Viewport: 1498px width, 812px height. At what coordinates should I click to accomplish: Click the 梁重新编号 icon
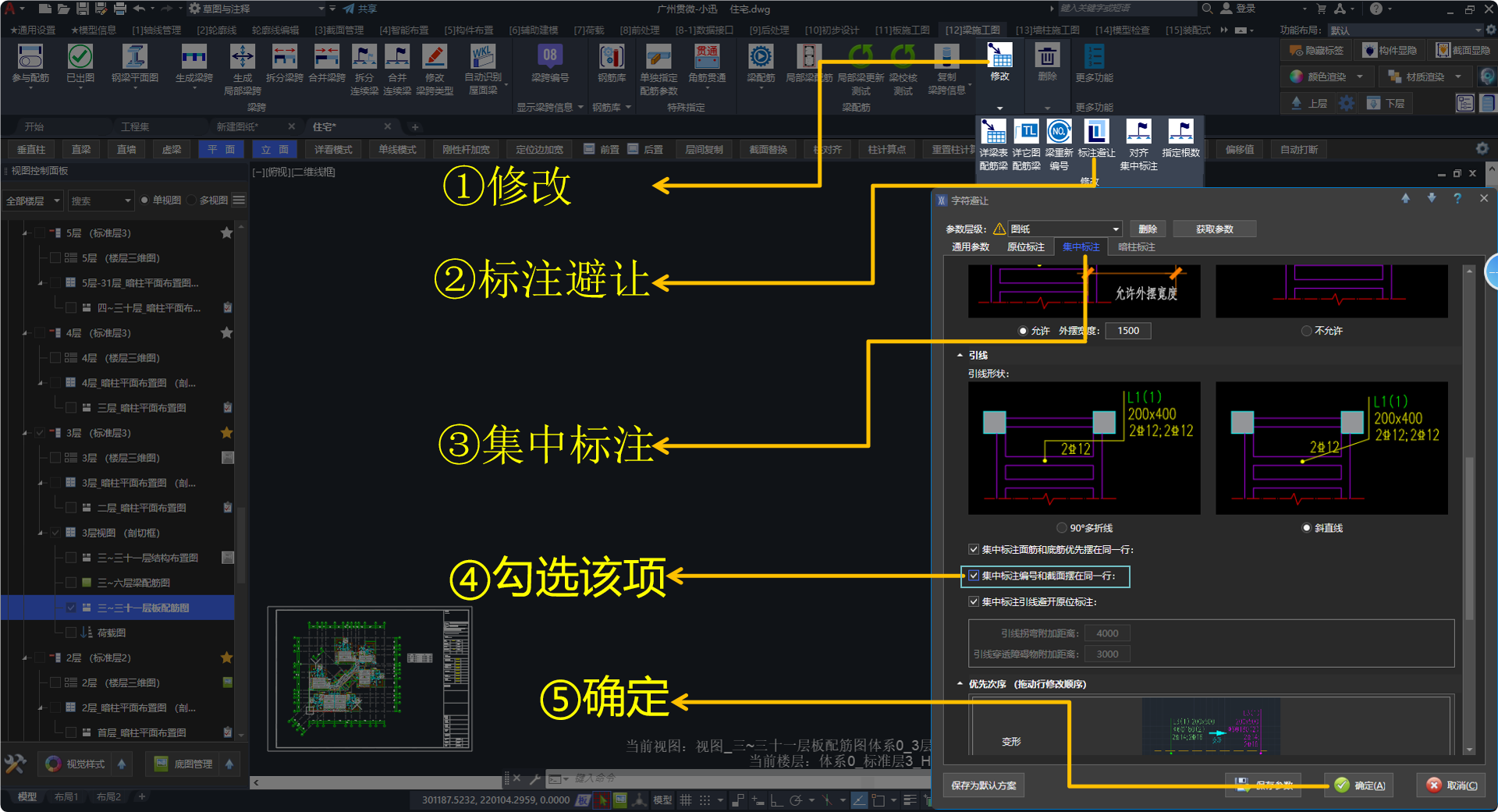pyautogui.click(x=1059, y=133)
